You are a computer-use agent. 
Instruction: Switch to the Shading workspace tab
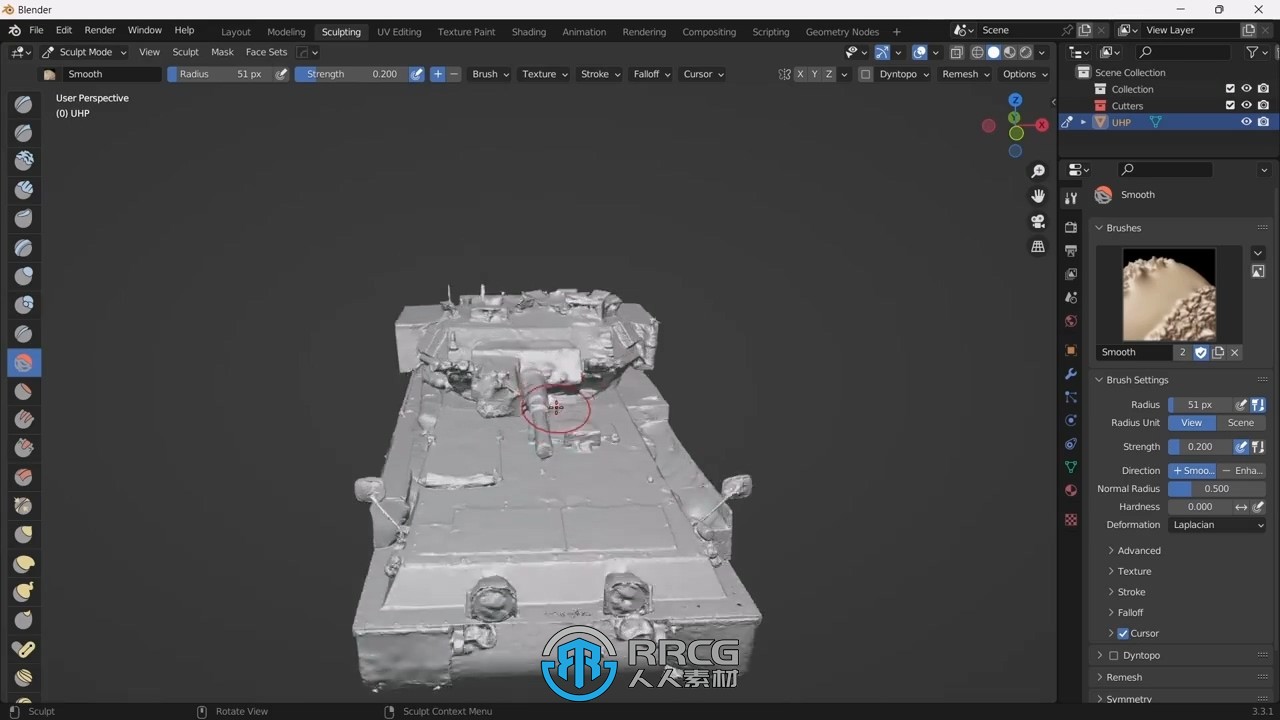click(x=529, y=32)
